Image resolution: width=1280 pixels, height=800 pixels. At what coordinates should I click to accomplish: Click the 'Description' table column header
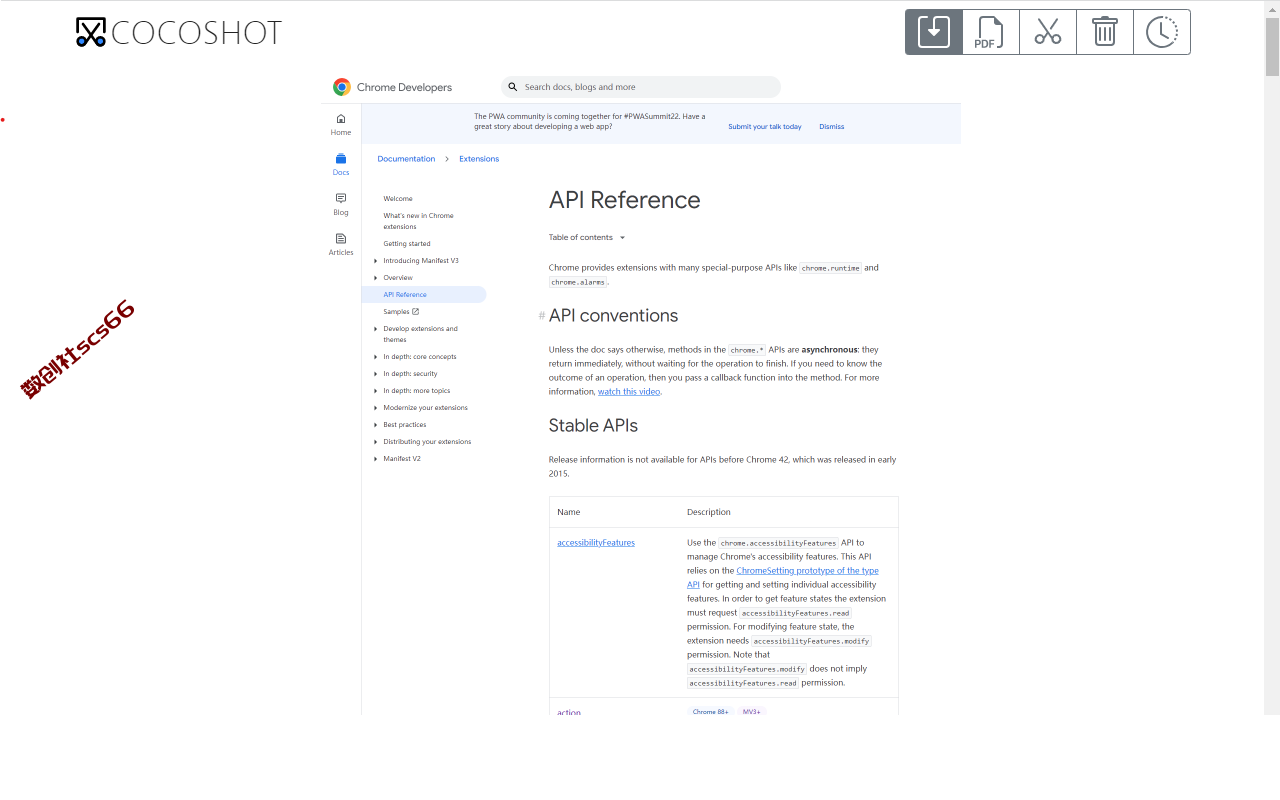click(x=709, y=512)
